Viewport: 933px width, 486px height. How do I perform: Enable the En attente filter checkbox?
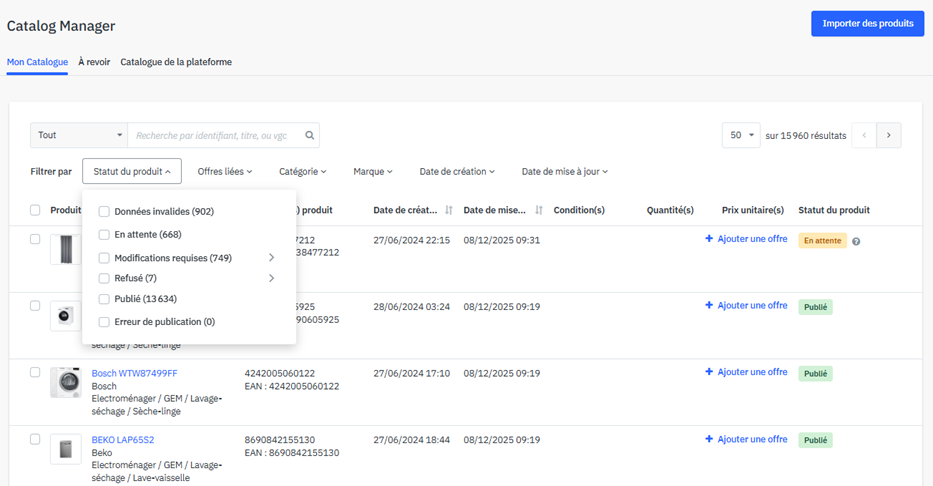click(104, 235)
